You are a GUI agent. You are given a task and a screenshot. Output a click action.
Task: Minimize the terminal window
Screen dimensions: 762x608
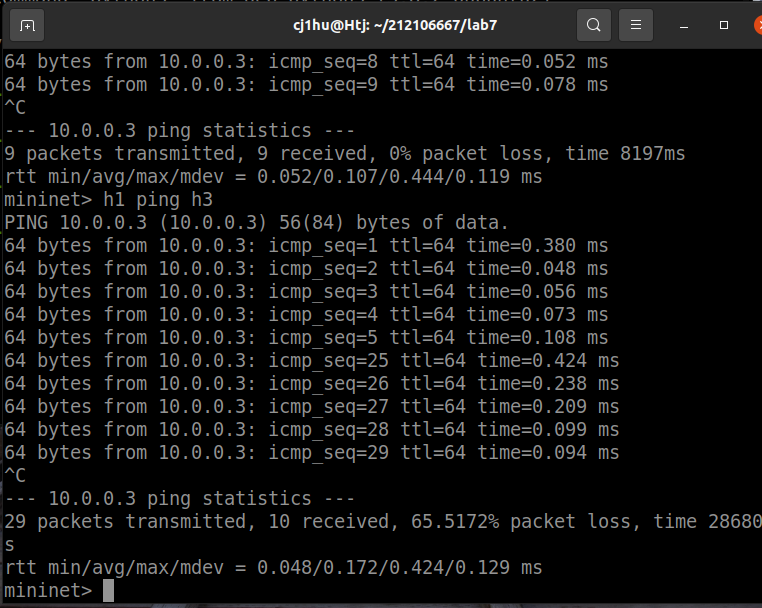point(684,25)
